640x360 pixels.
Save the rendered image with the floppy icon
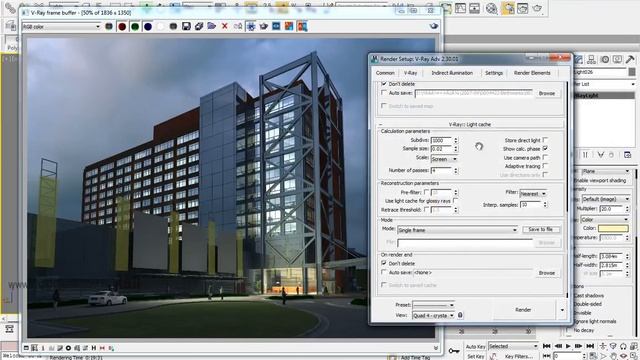click(x=186, y=27)
